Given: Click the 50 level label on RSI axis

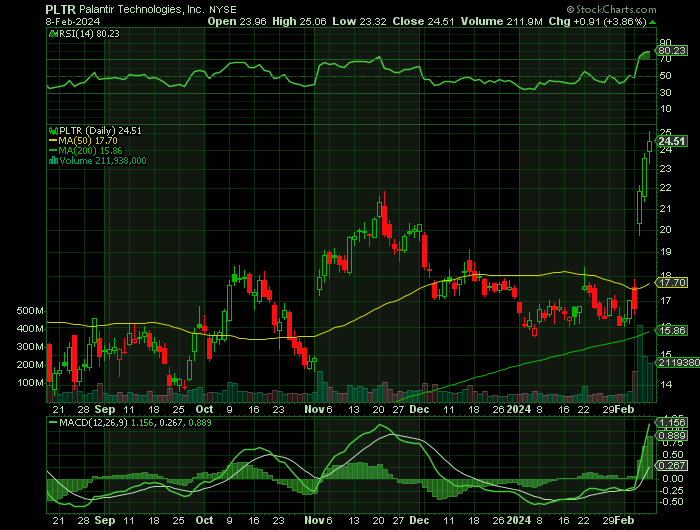Looking at the screenshot, I should (665, 76).
